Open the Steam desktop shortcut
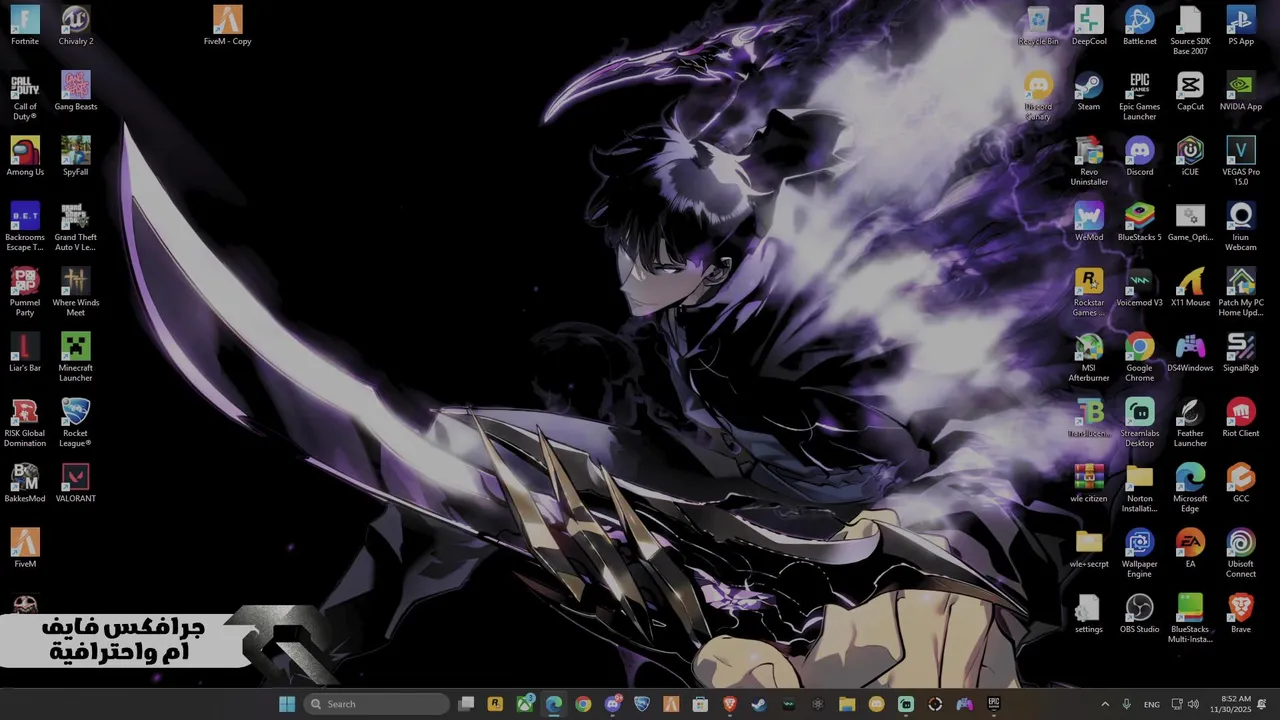The image size is (1280, 720). pyautogui.click(x=1089, y=91)
